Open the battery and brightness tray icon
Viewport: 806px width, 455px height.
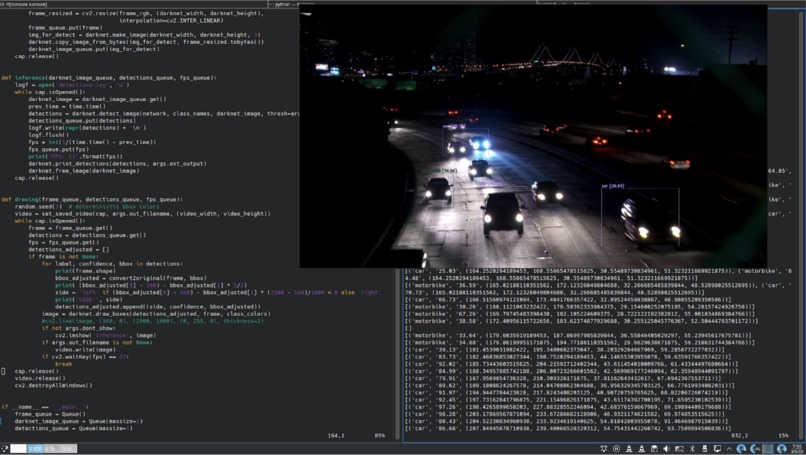click(x=680, y=449)
